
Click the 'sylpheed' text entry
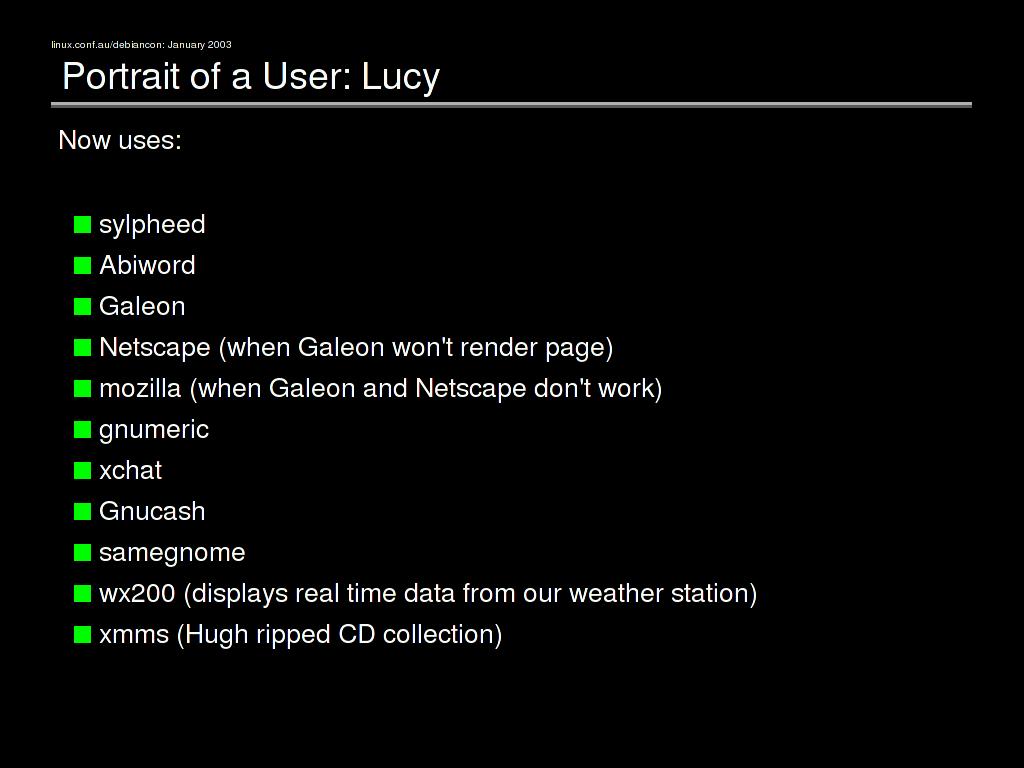[x=152, y=224]
